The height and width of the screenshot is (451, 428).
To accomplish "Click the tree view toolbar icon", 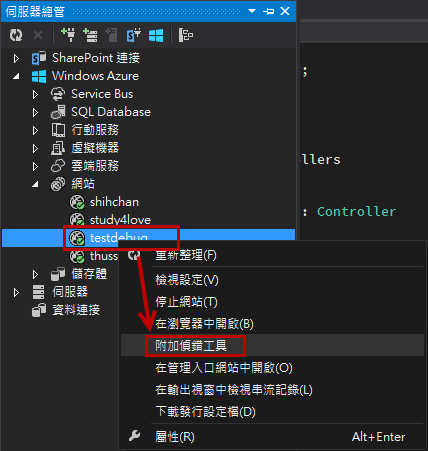I will tap(186, 35).
